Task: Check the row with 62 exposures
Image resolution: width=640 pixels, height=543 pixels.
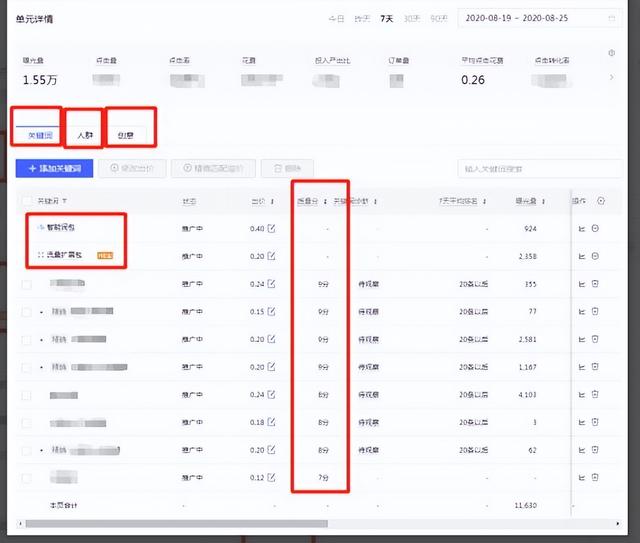Action: [27, 451]
